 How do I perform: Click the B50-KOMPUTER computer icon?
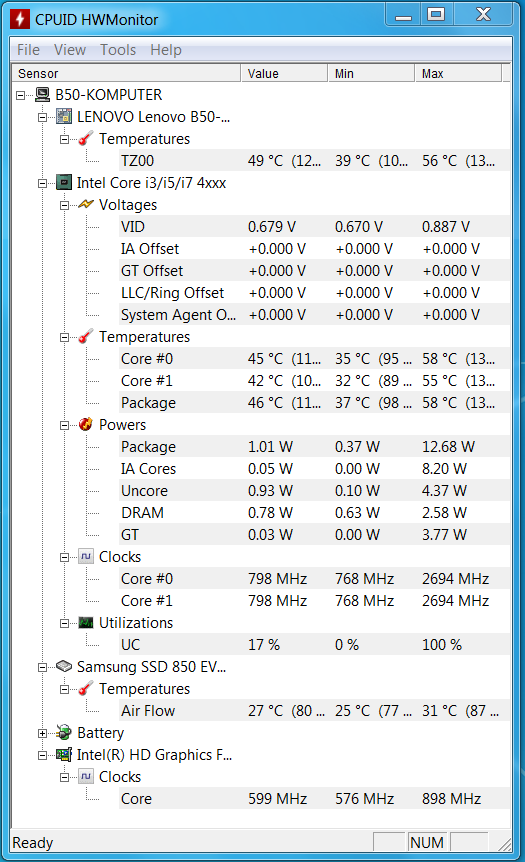(42, 95)
